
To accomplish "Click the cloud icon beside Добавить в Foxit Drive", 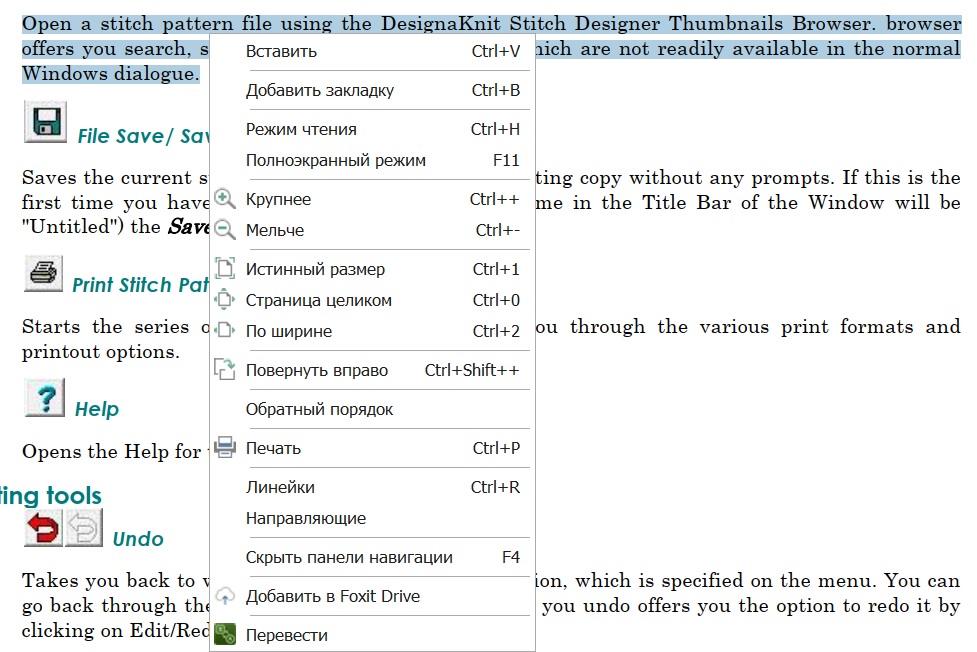I will point(225,596).
